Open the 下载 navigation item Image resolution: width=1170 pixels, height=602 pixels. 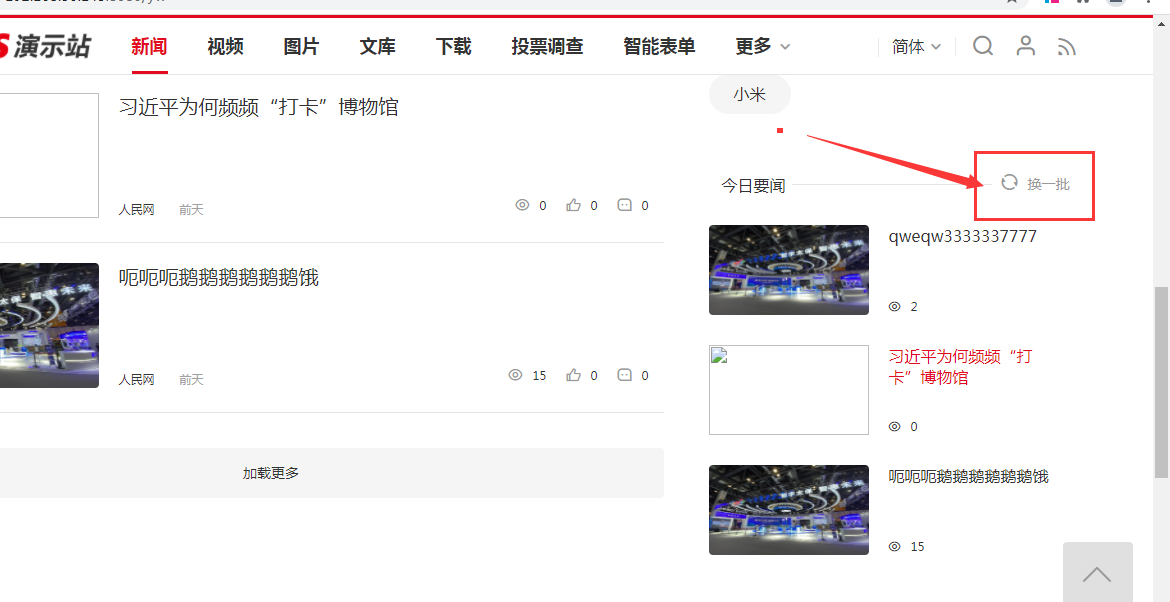(454, 46)
